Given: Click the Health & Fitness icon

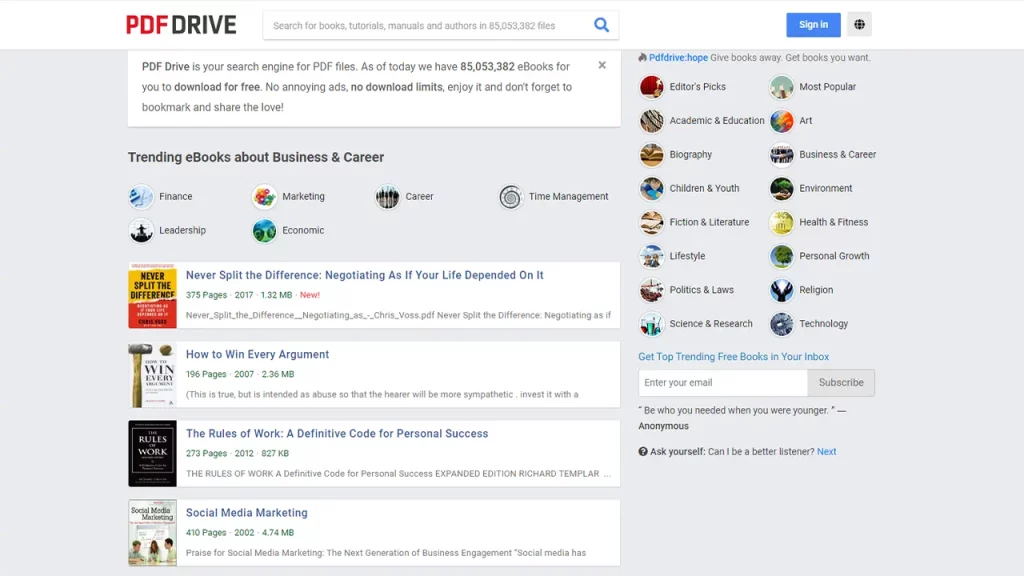Looking at the screenshot, I should pyautogui.click(x=782, y=223).
